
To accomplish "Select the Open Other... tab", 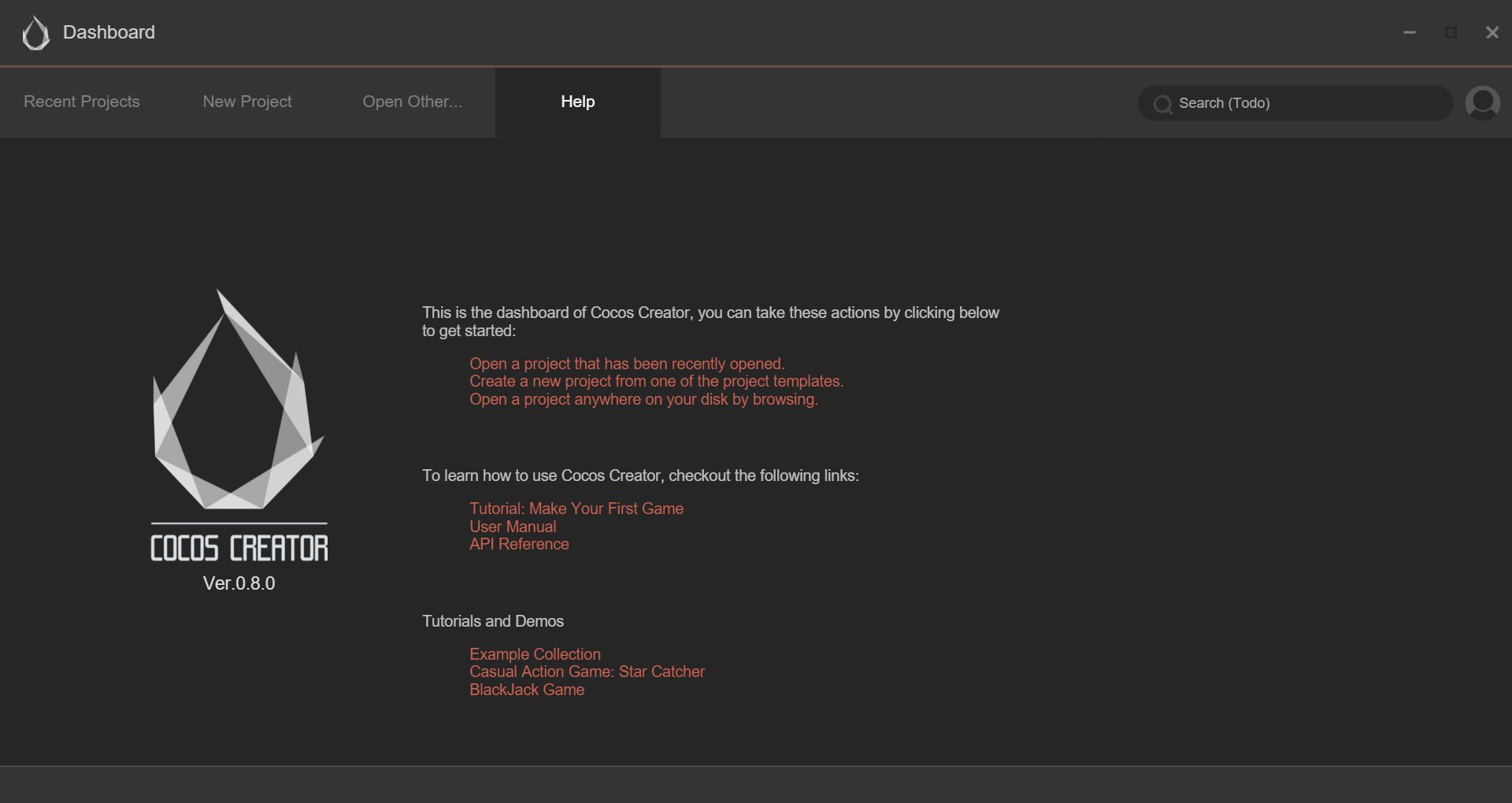I will click(x=412, y=102).
